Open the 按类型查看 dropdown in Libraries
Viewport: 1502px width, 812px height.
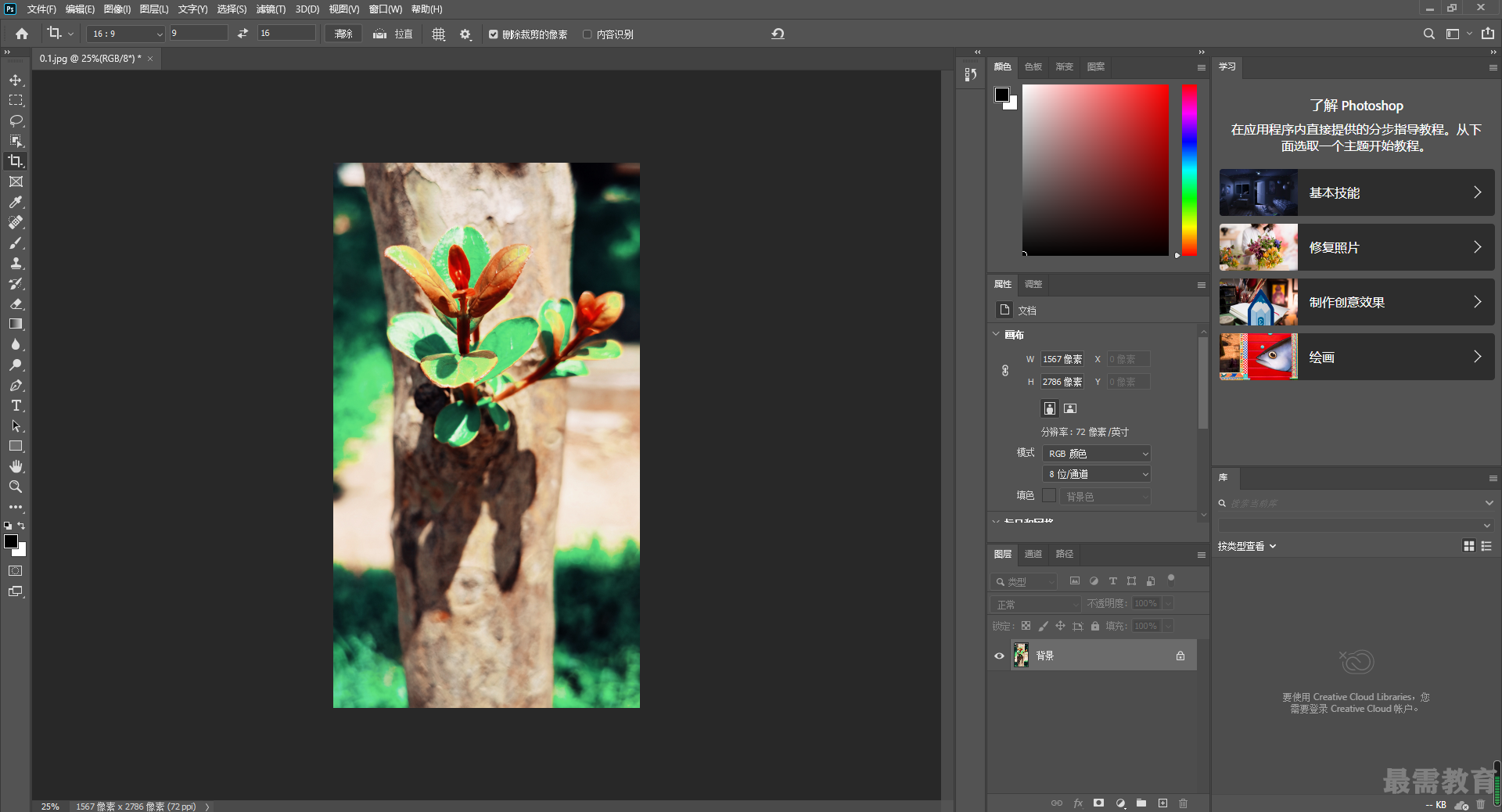[x=1247, y=546]
